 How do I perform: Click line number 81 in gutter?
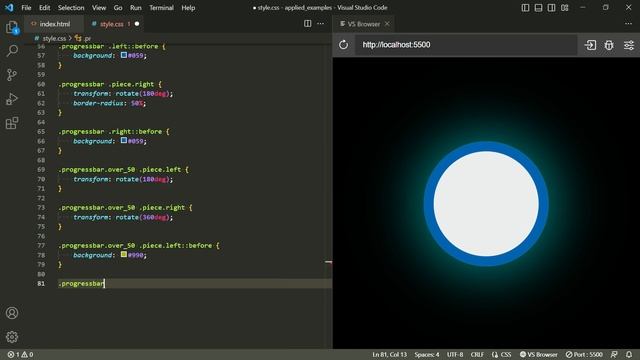[41, 283]
